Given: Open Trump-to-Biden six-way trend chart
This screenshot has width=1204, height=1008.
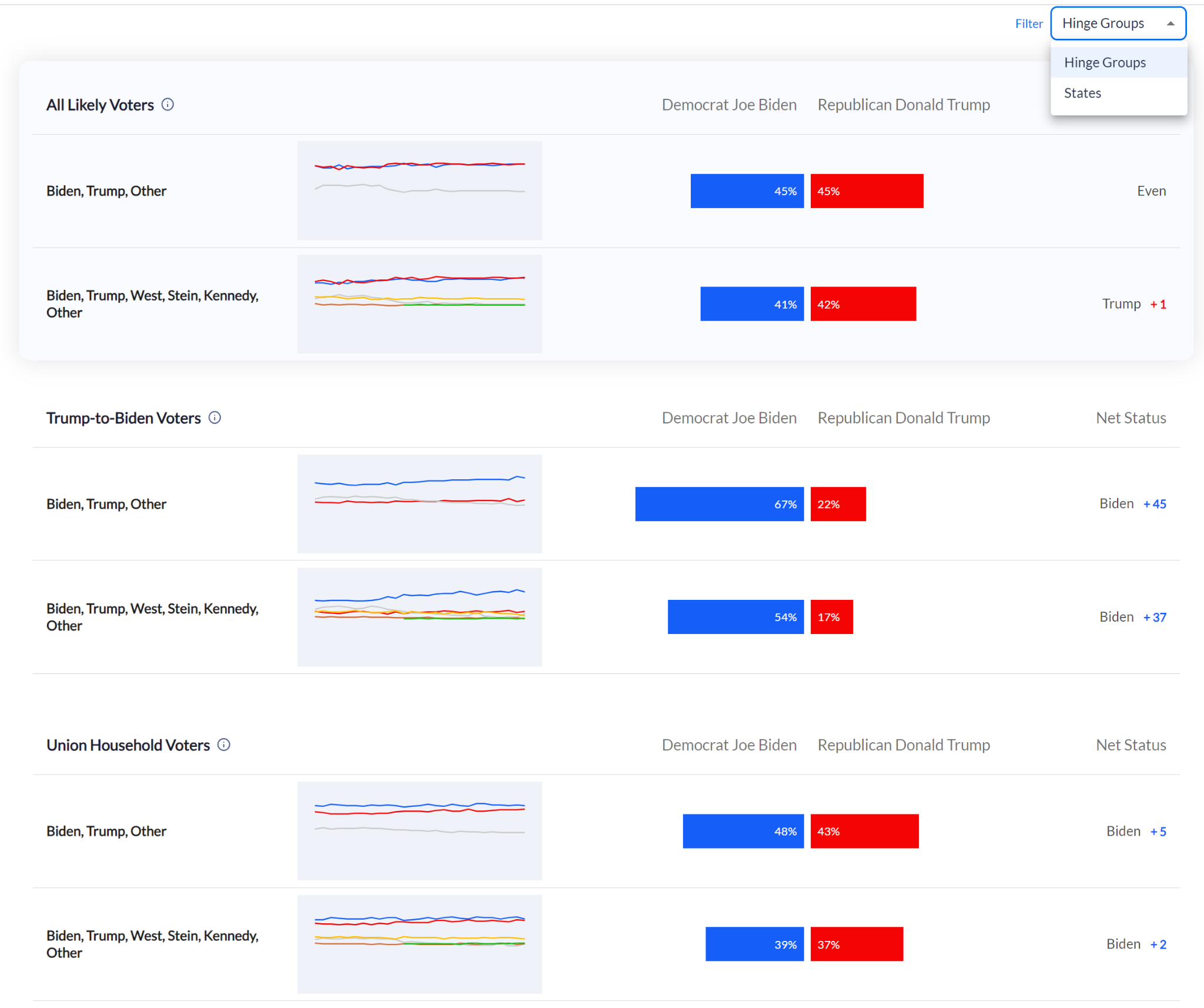Looking at the screenshot, I should [419, 616].
